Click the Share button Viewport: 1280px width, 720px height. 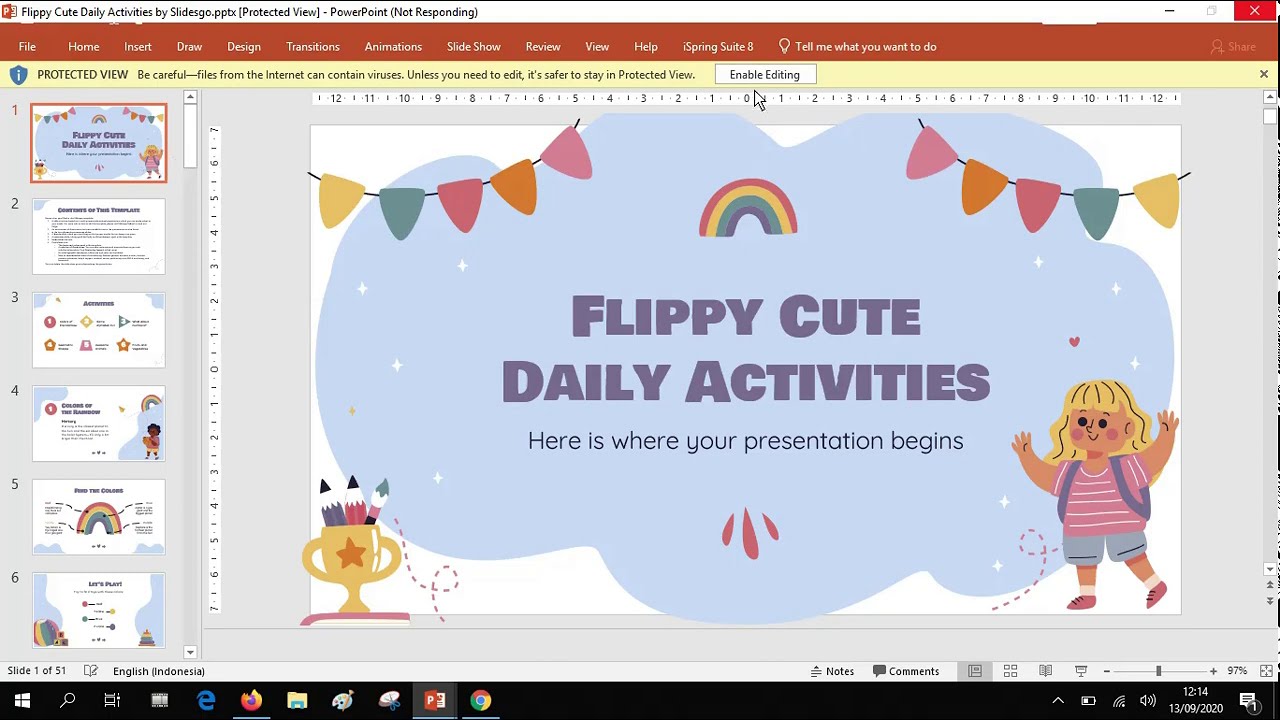click(1233, 47)
